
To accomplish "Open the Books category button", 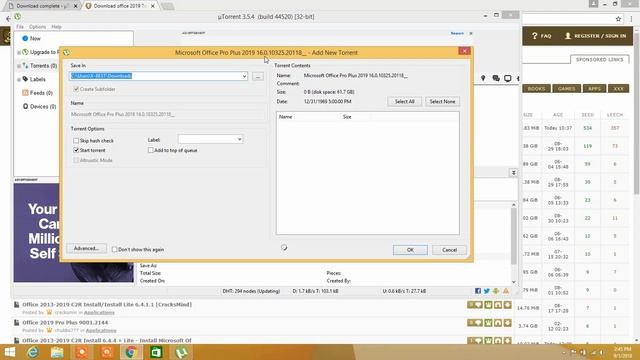I will (536, 89).
